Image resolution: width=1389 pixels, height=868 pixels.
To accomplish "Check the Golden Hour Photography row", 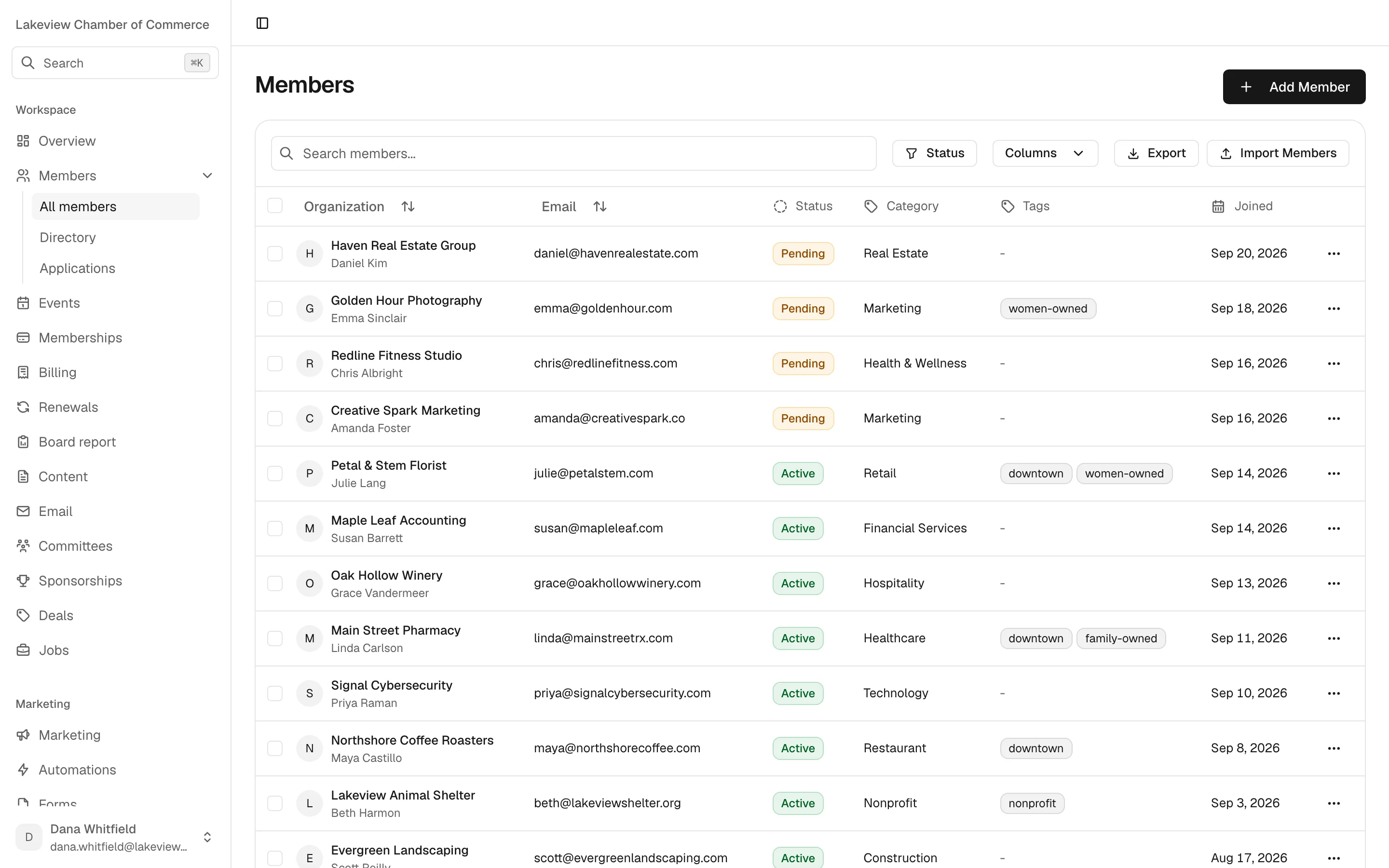I will 275,309.
